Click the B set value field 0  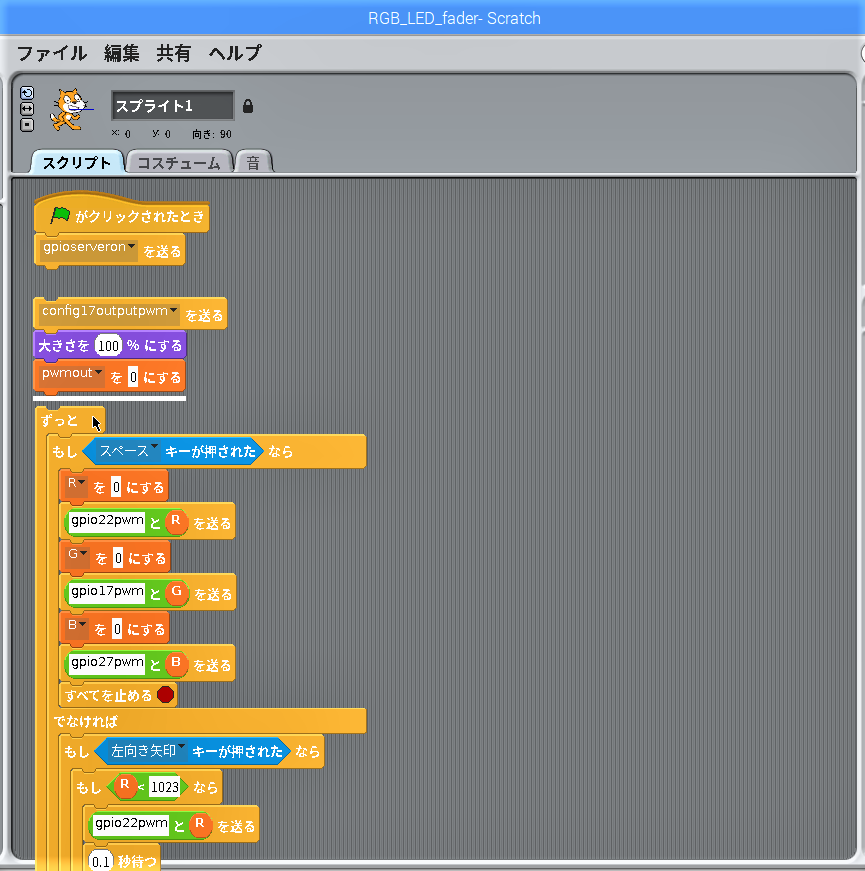[x=117, y=629]
